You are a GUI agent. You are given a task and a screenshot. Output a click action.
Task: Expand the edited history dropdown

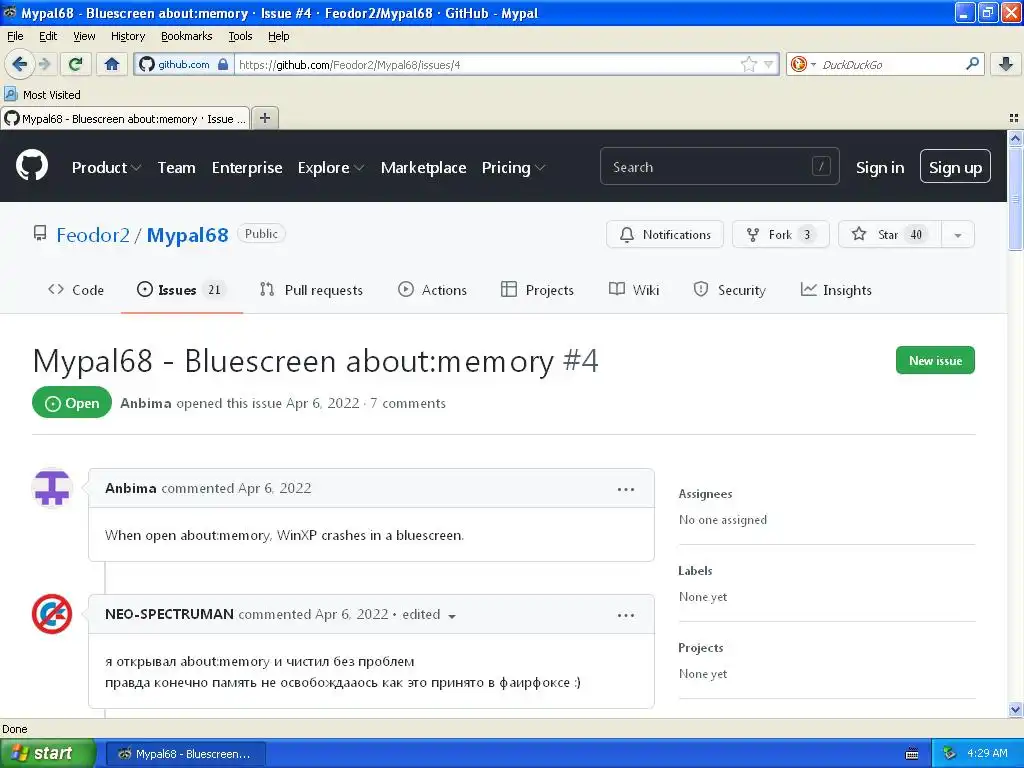pyautogui.click(x=429, y=615)
